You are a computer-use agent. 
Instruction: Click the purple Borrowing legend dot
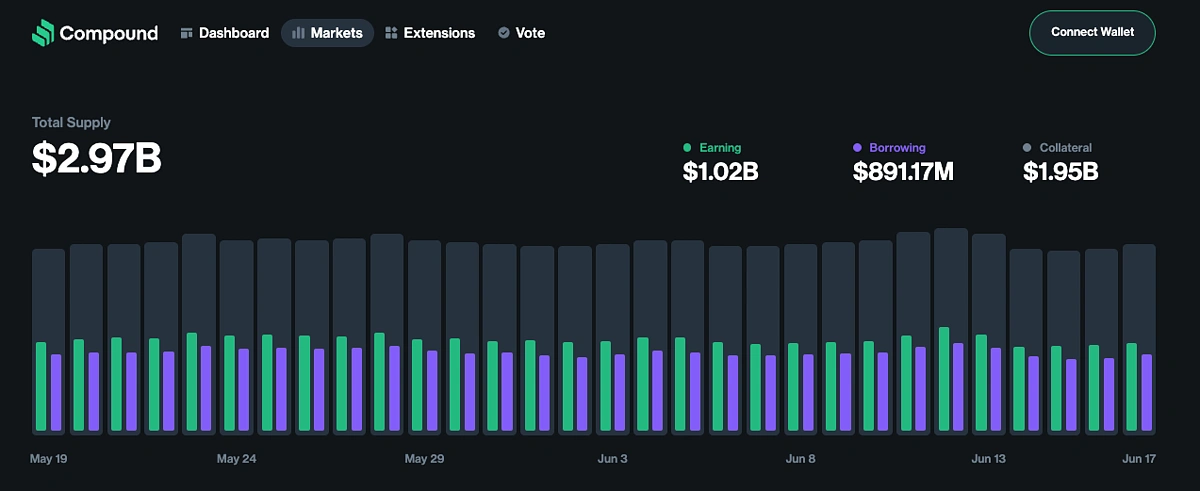(x=857, y=148)
